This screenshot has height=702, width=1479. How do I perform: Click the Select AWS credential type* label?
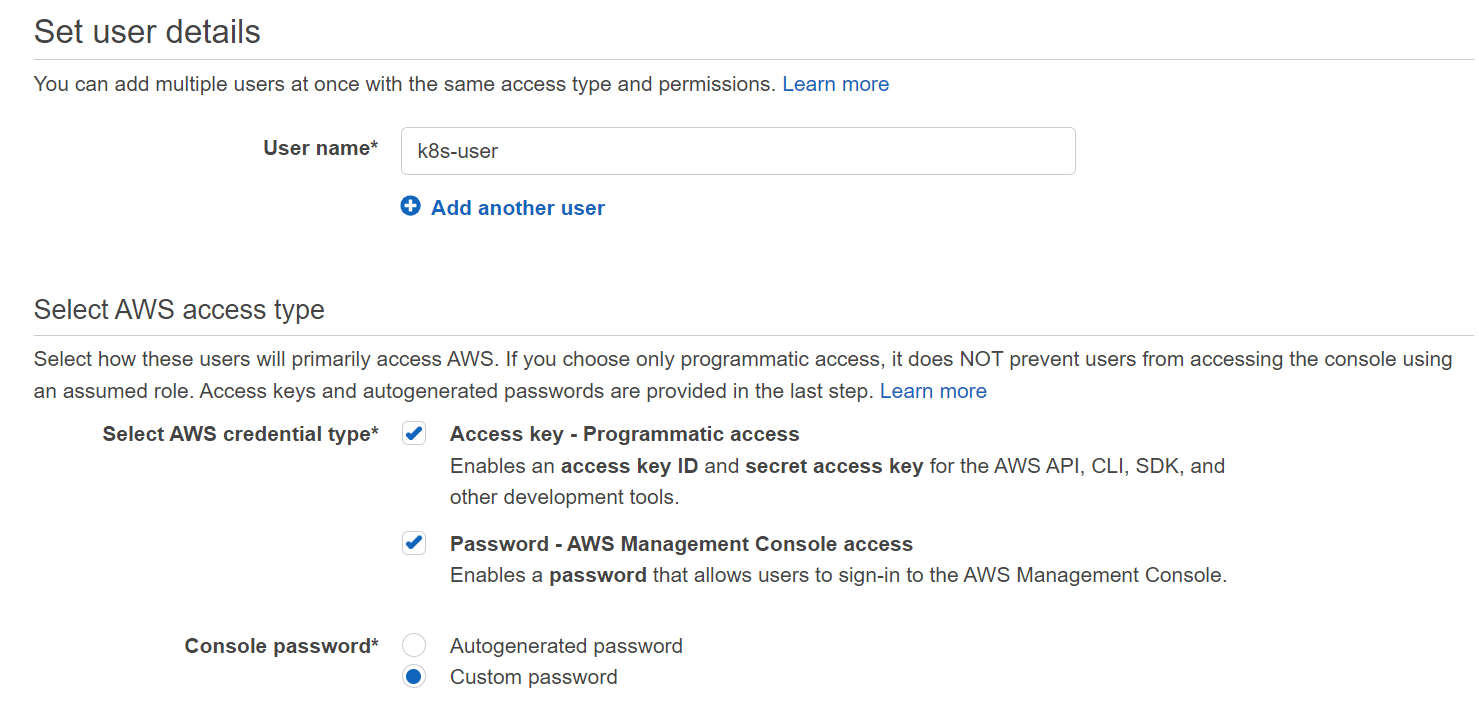[240, 434]
